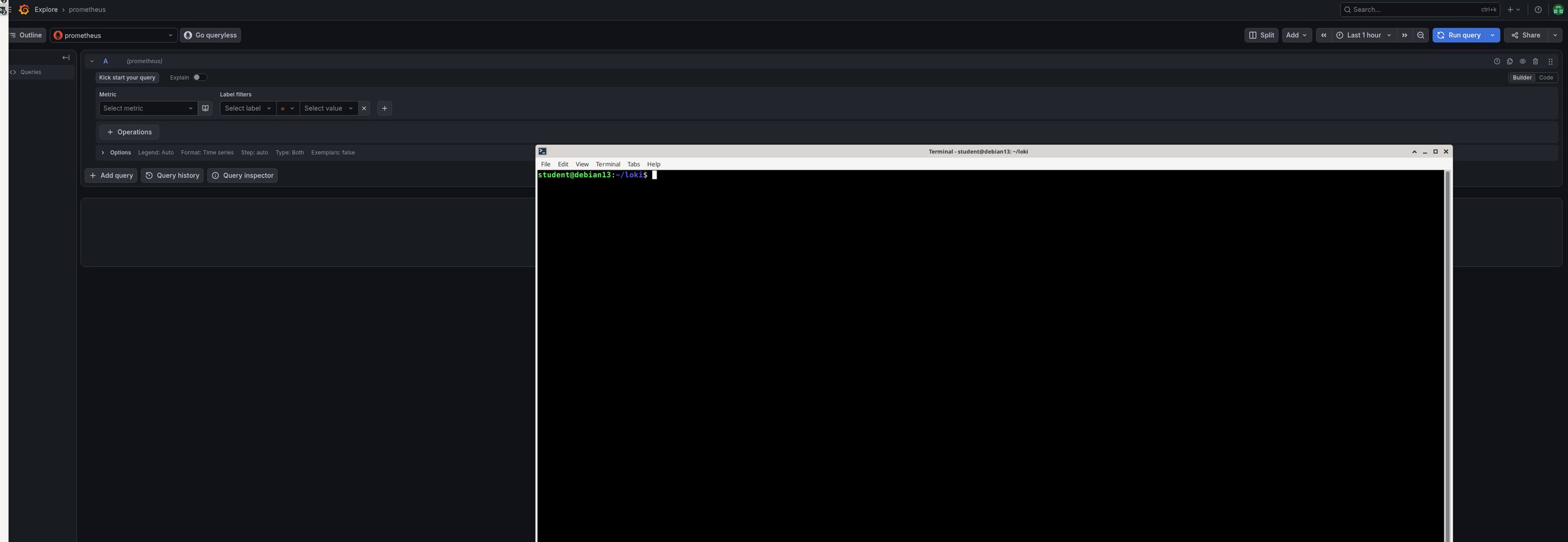Duplicate query A
Image resolution: width=1568 pixels, height=542 pixels.
1509,61
